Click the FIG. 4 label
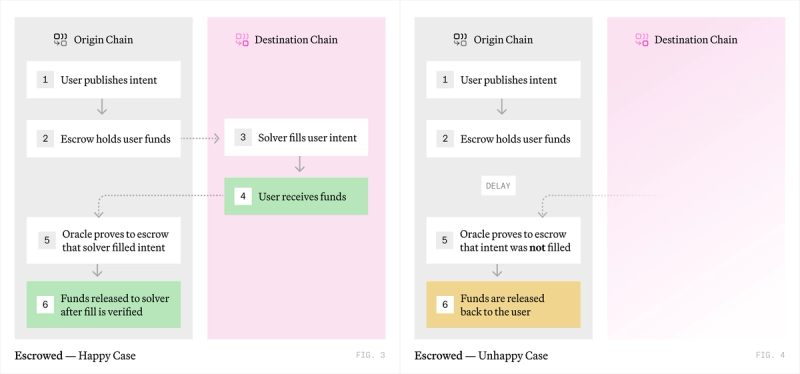This screenshot has height=374, width=800. [770, 355]
